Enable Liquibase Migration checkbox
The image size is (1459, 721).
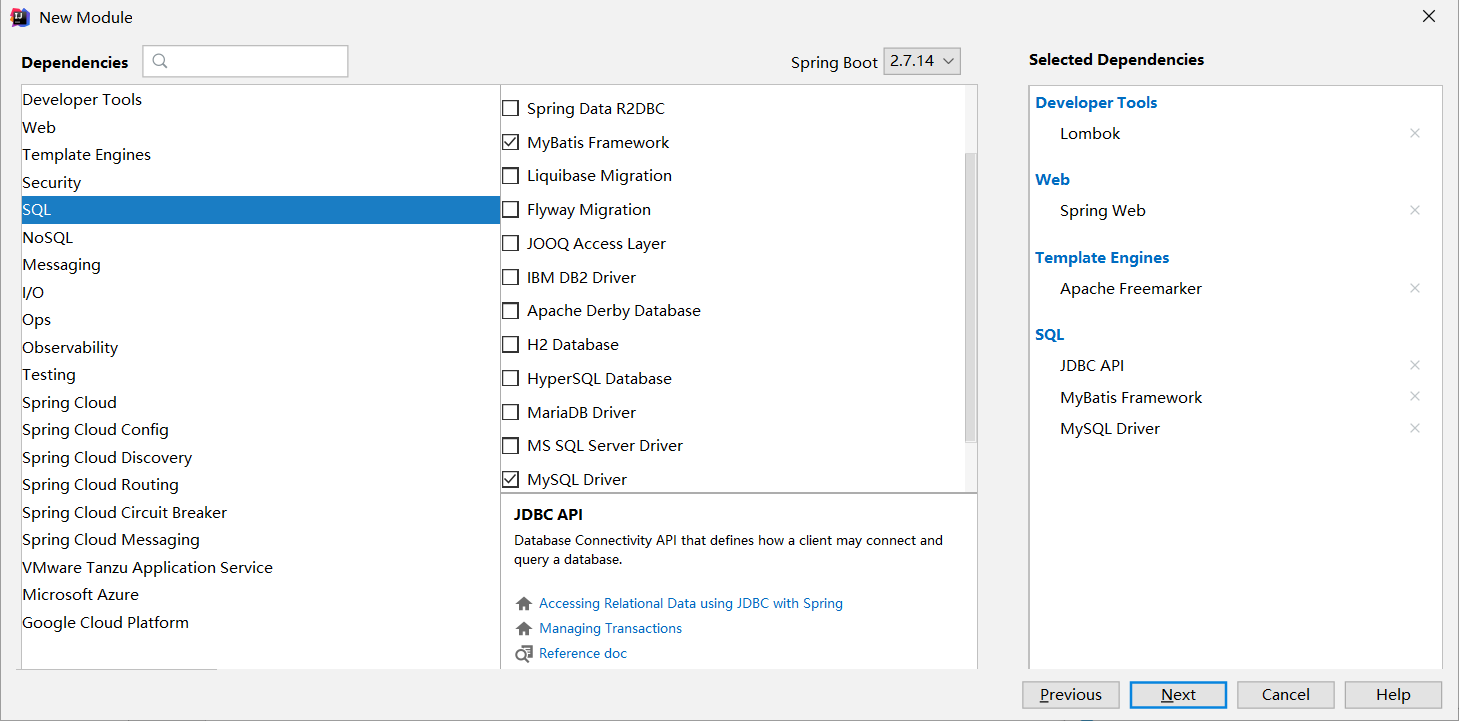pos(510,176)
